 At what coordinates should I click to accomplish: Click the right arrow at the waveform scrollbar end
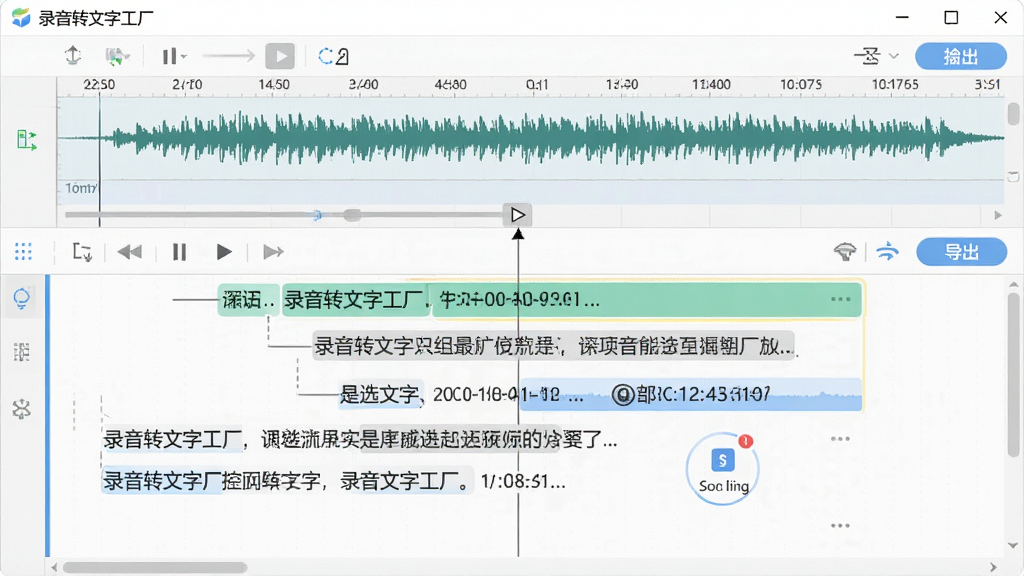(997, 215)
